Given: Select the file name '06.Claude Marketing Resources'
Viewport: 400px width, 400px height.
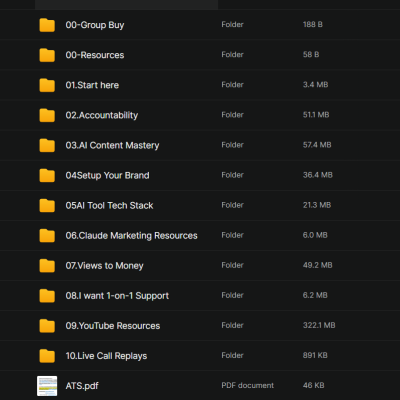Looking at the screenshot, I should (x=131, y=236).
